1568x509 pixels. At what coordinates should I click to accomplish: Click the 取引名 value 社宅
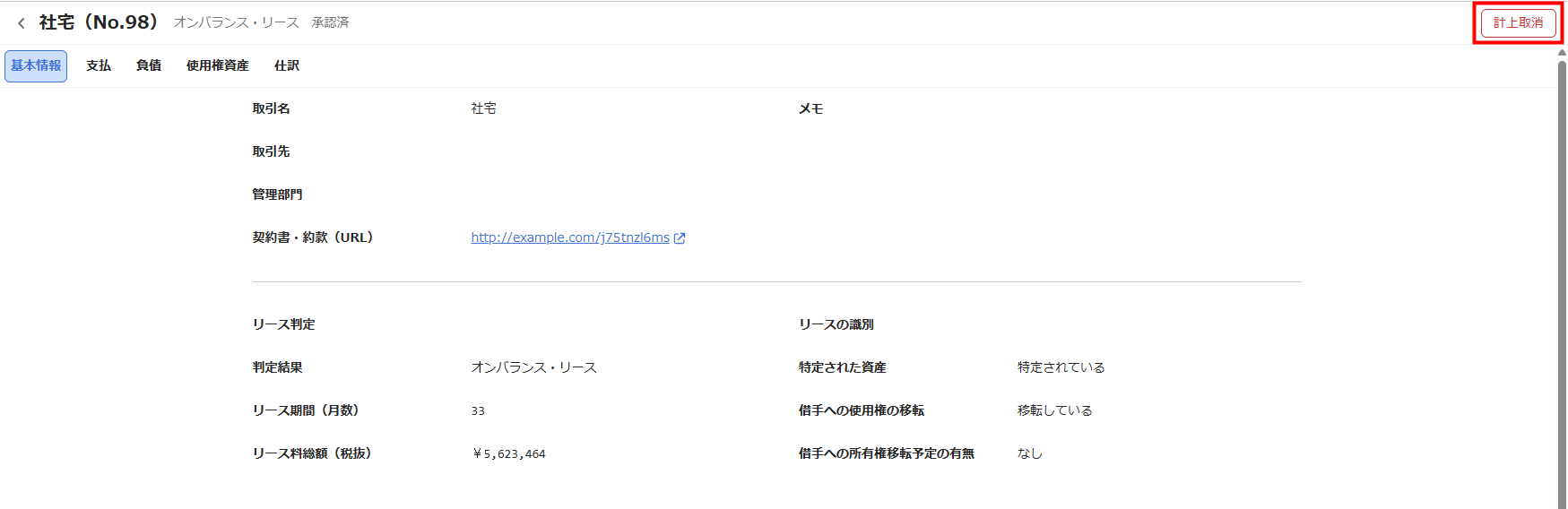[483, 108]
